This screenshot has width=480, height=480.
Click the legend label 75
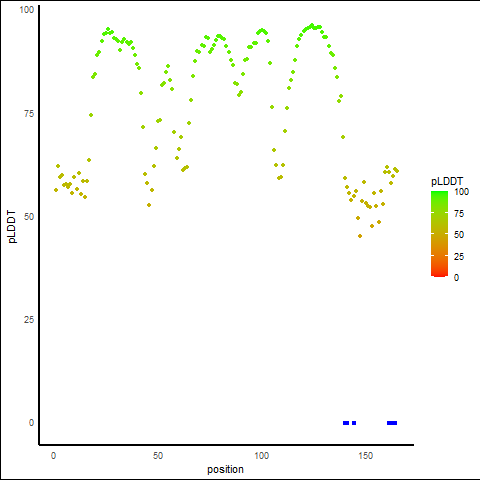pyautogui.click(x=459, y=214)
